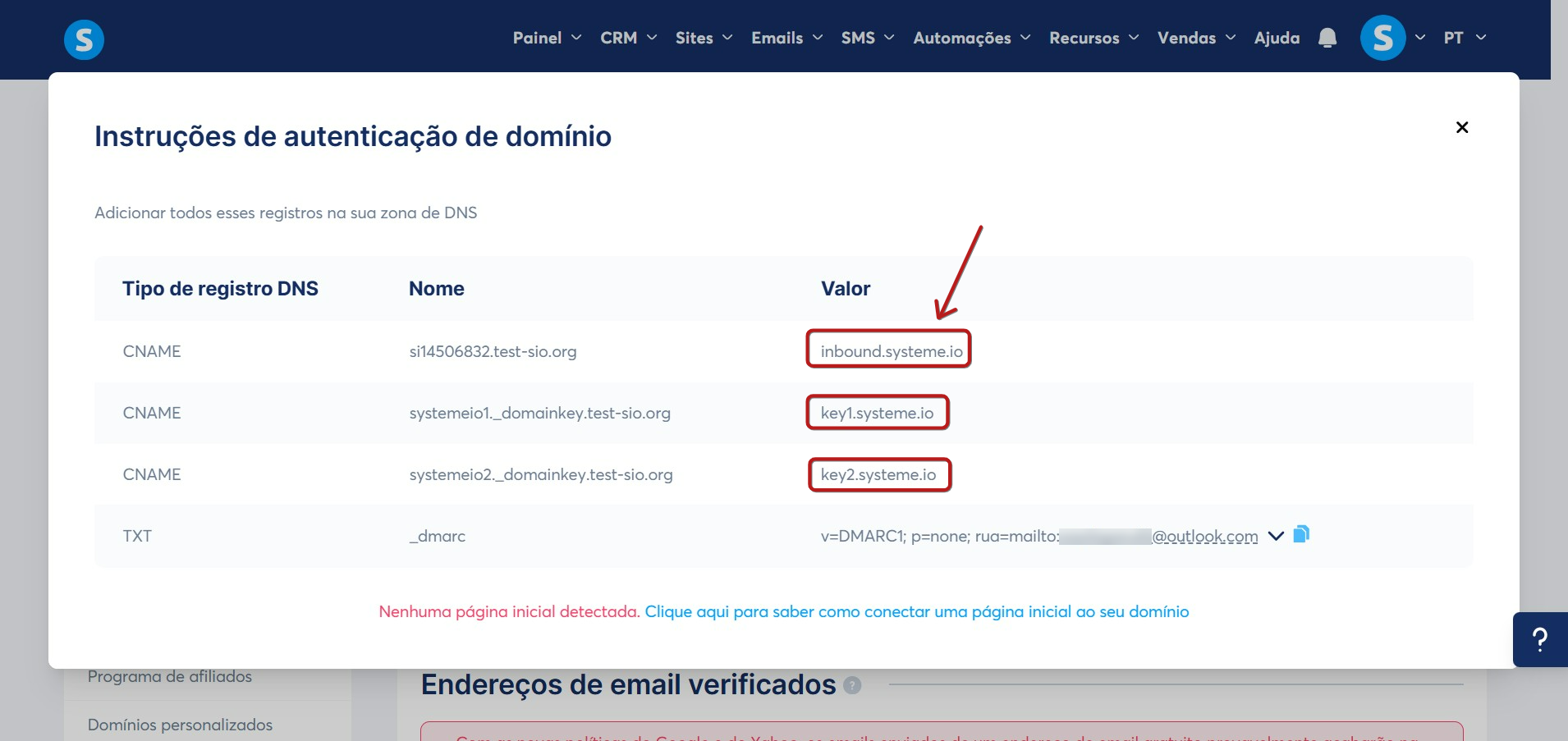Expand the Painel menu

pos(547,38)
